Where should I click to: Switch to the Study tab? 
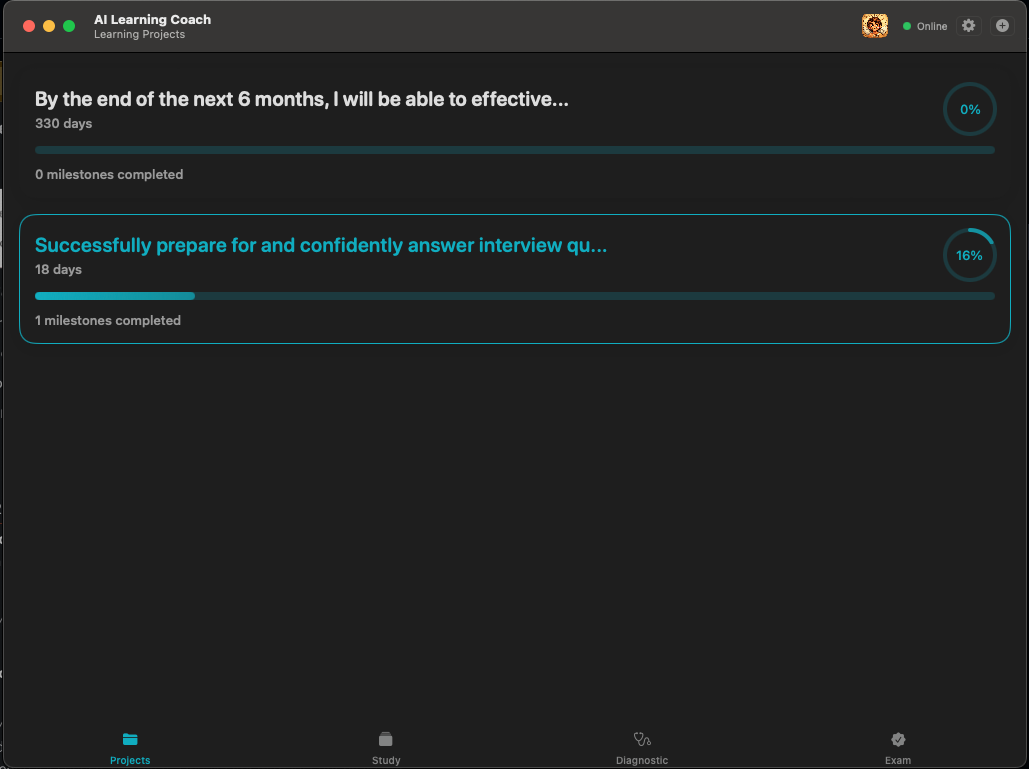[x=386, y=747]
